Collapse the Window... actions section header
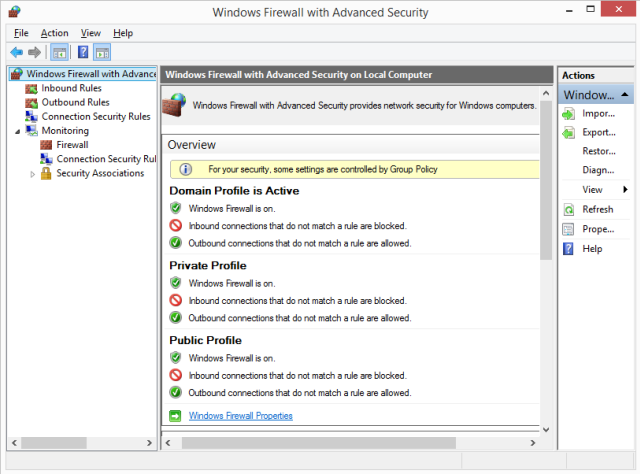The height and width of the screenshot is (474, 640). click(624, 95)
